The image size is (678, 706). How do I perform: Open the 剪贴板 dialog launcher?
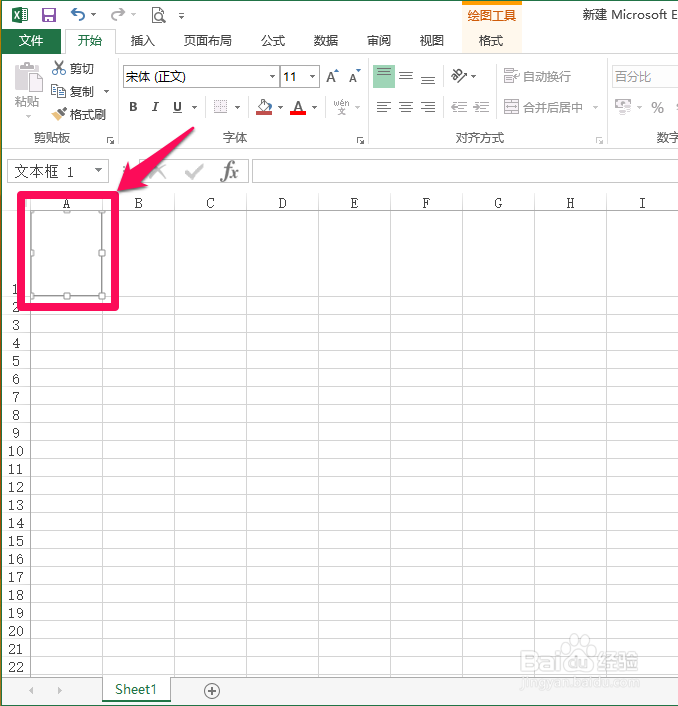110,140
